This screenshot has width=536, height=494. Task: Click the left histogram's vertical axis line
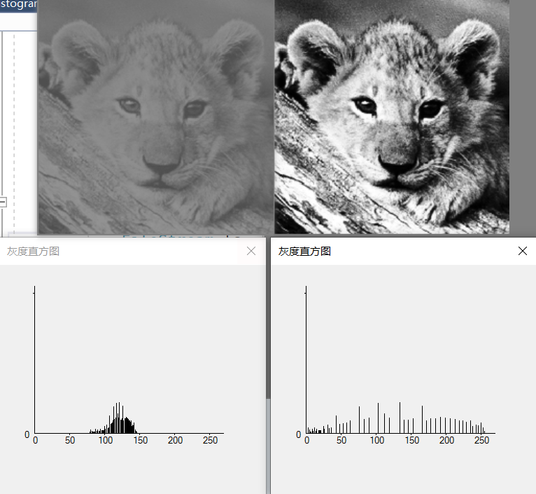[34, 360]
